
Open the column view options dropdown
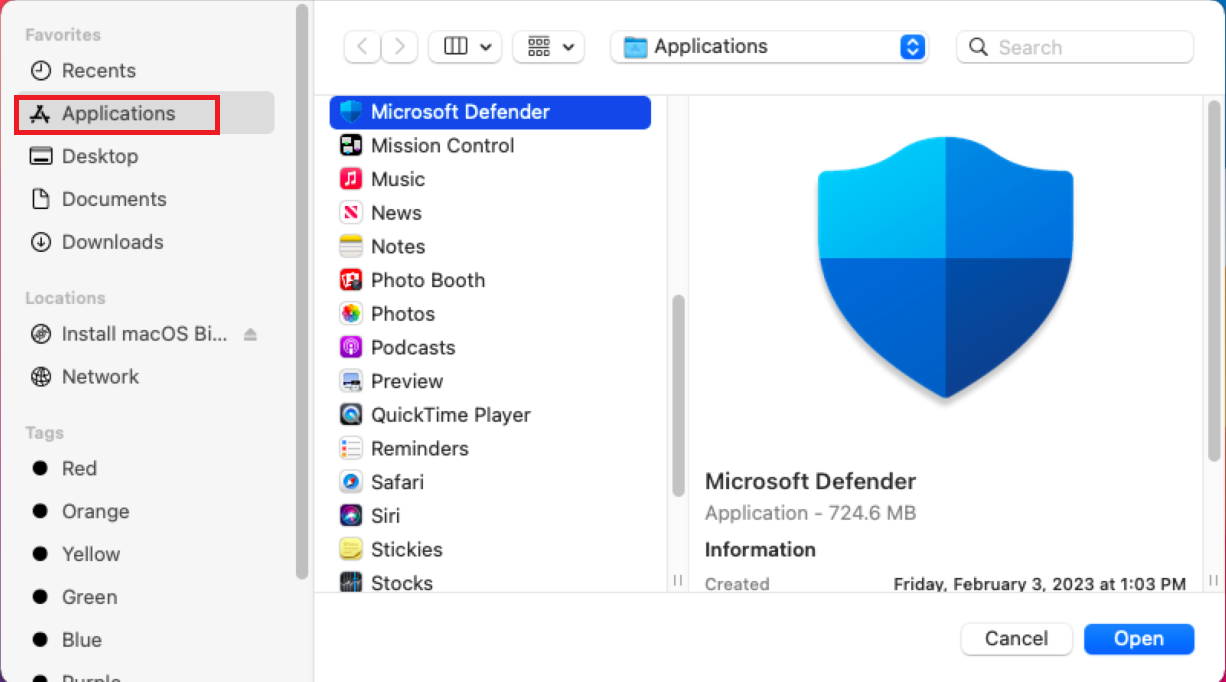click(465, 46)
